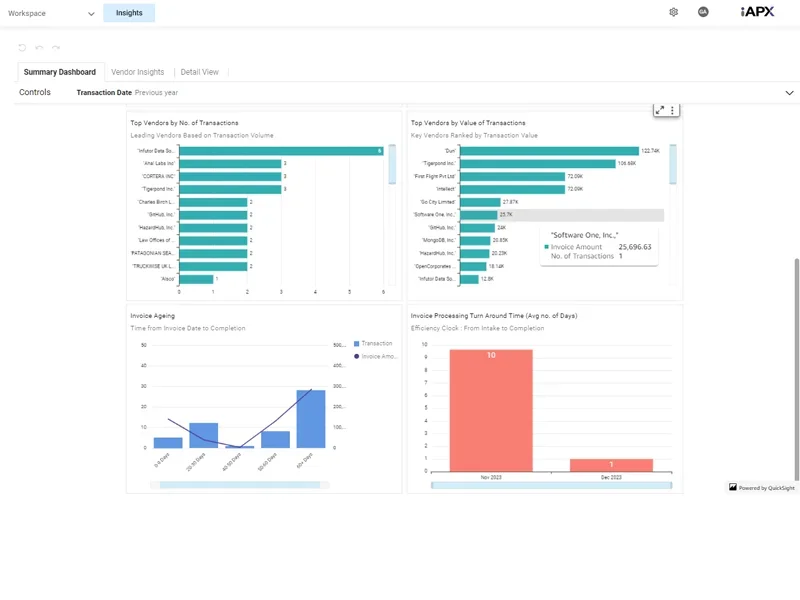Click the iAPX logo

click(757, 12)
